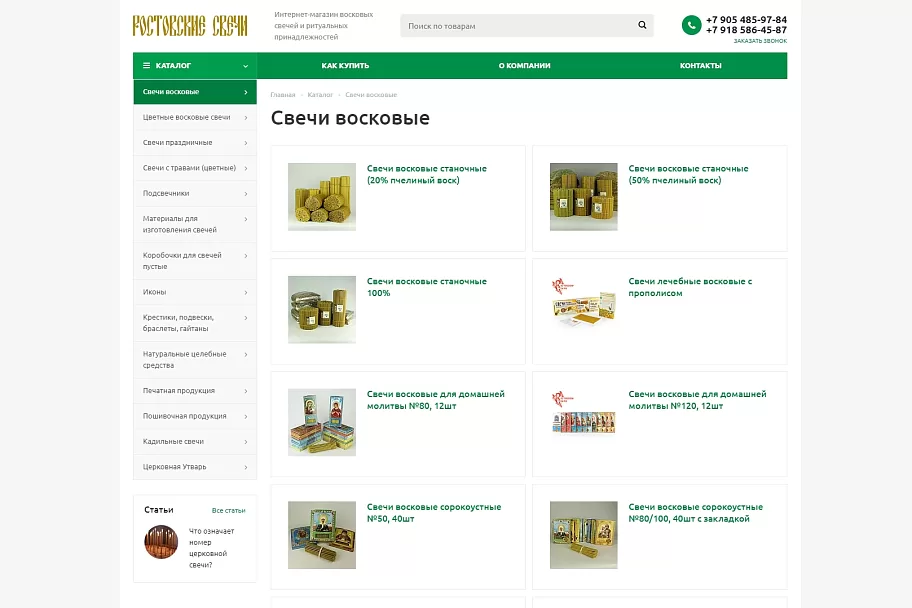
Task: Click the сорокоустные №50 product image
Action: (322, 535)
